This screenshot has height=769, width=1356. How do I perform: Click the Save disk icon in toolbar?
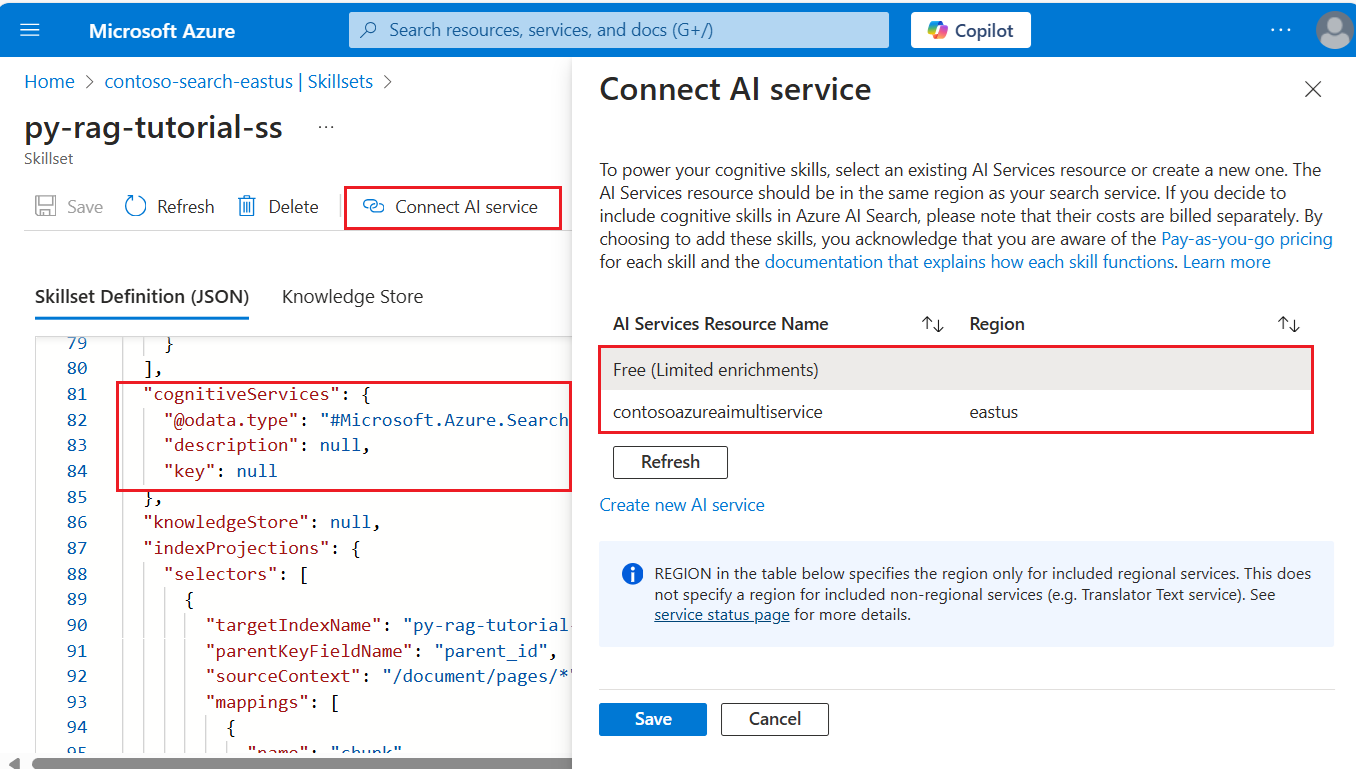pos(45,206)
